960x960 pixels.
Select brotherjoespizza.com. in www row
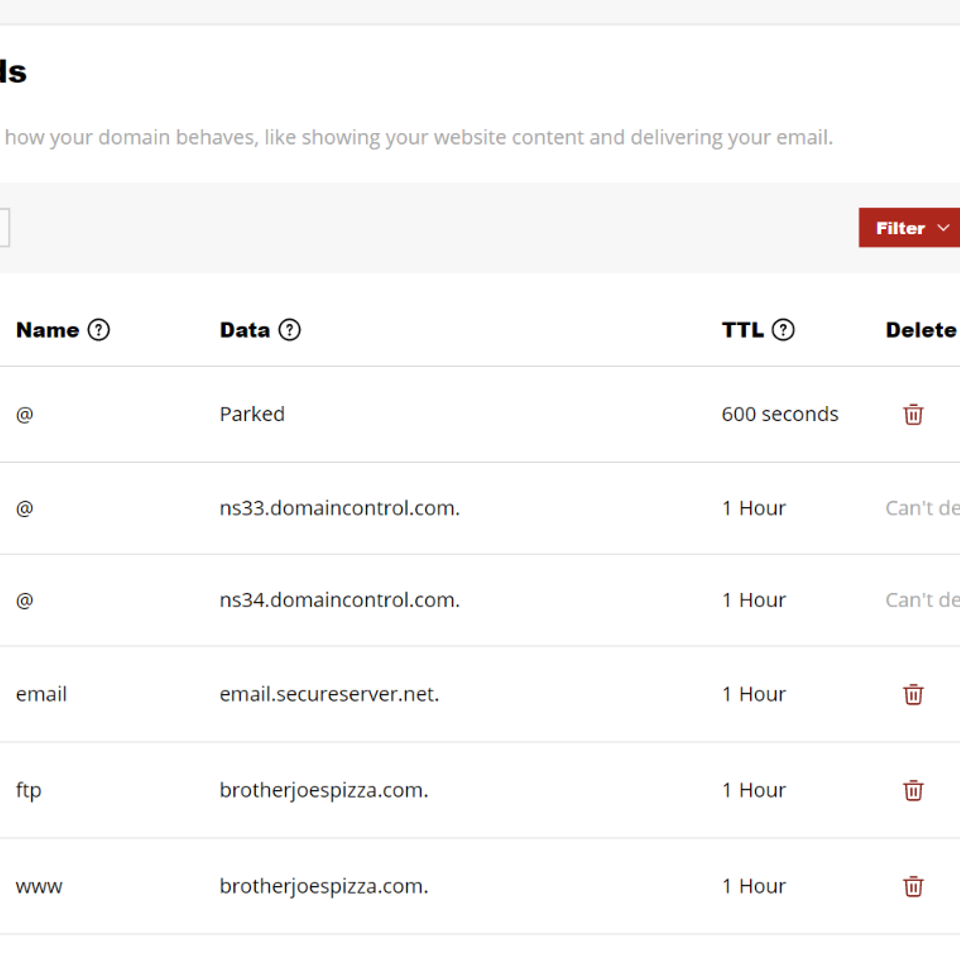(324, 887)
